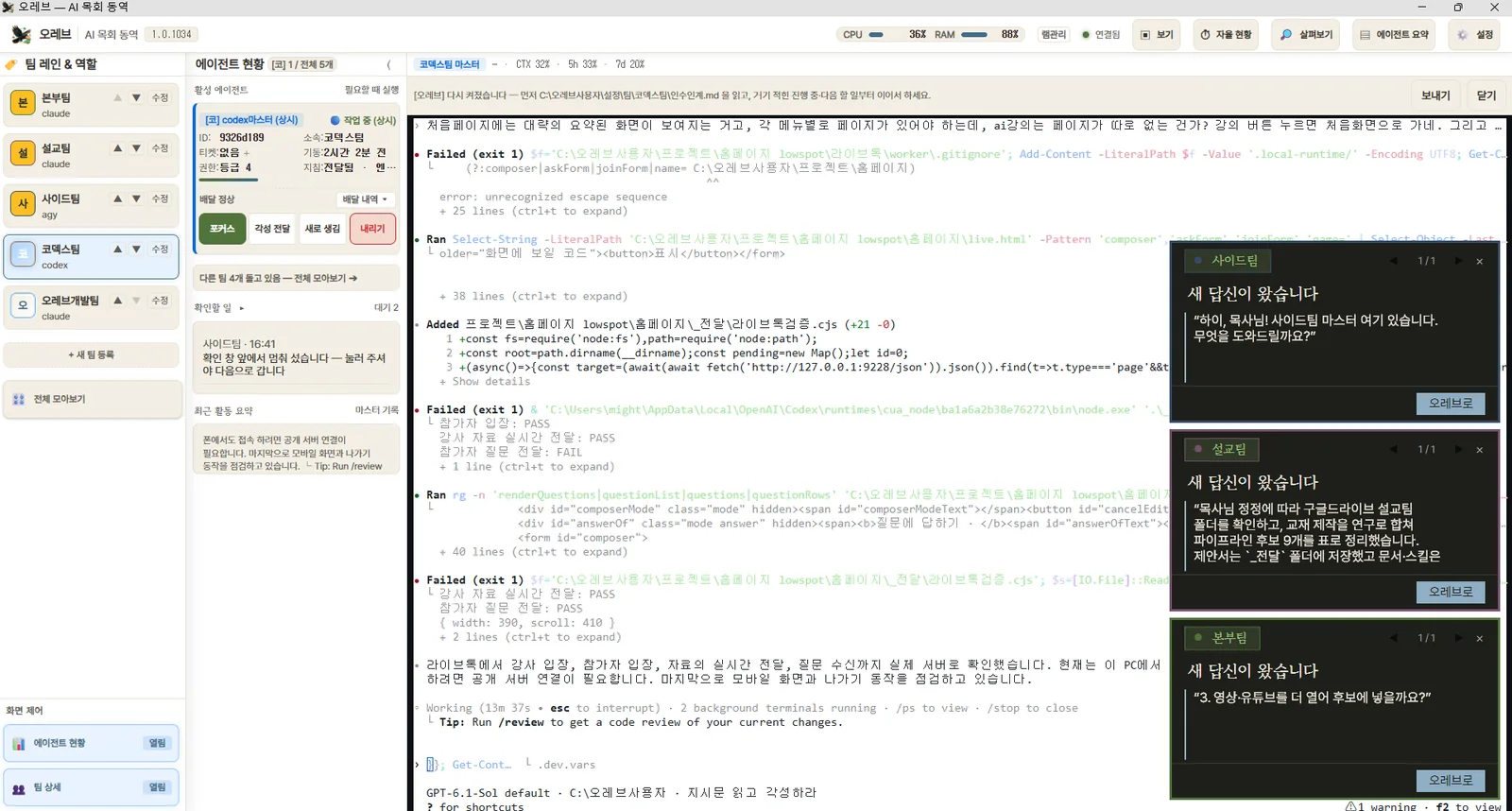Image resolution: width=1512 pixels, height=811 pixels.
Task: Close the 설교팀 notification popup
Action: [x=1480, y=450]
